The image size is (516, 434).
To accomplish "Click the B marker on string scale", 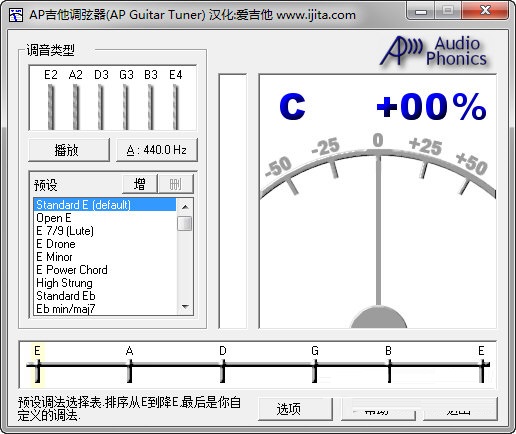I will pyautogui.click(x=389, y=364).
